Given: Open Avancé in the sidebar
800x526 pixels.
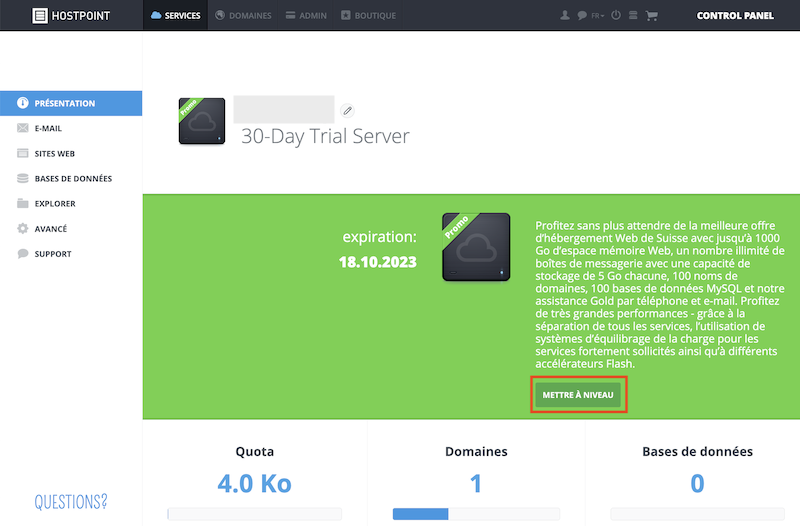Looking at the screenshot, I should point(71,229).
